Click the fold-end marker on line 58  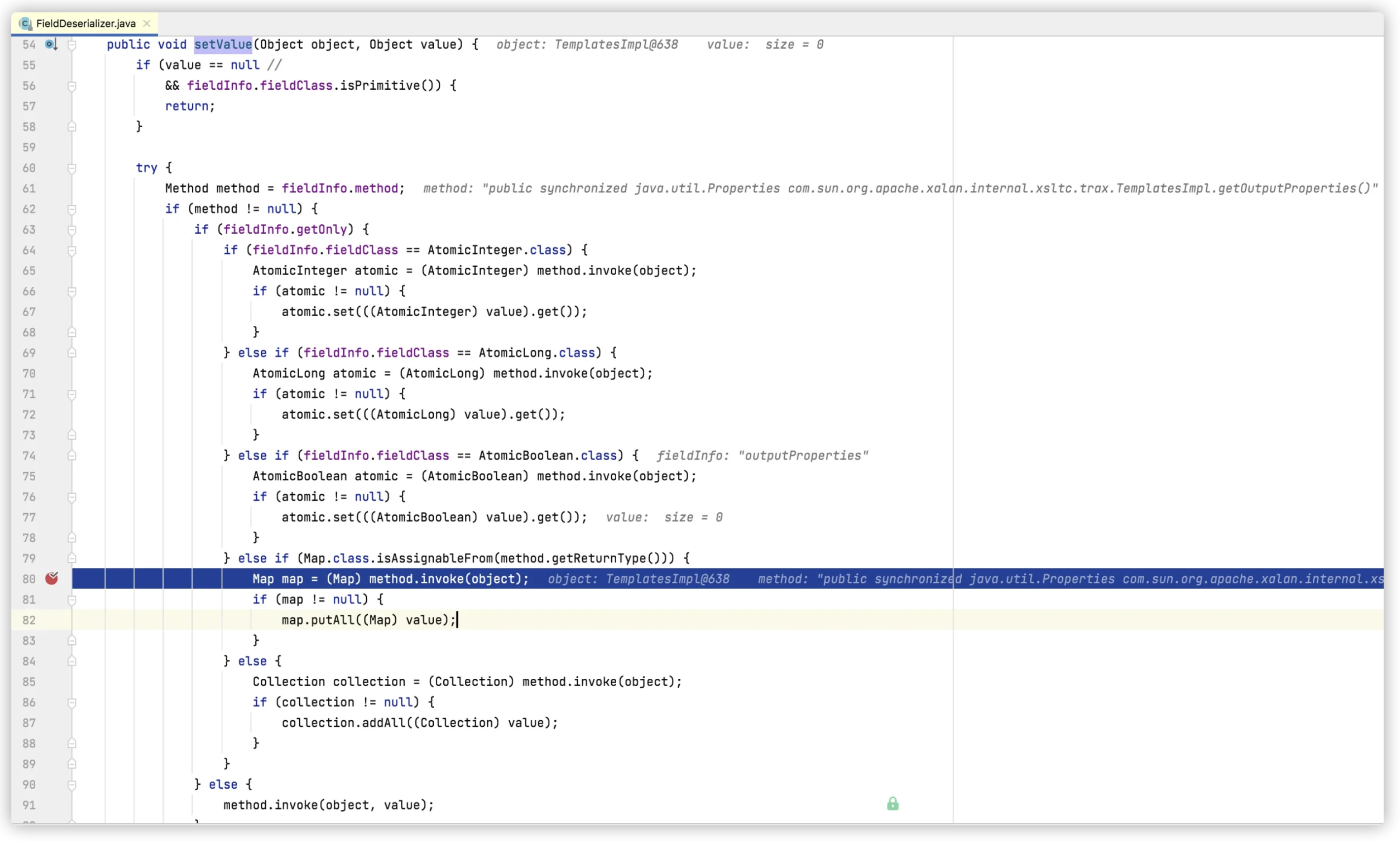coord(72,127)
